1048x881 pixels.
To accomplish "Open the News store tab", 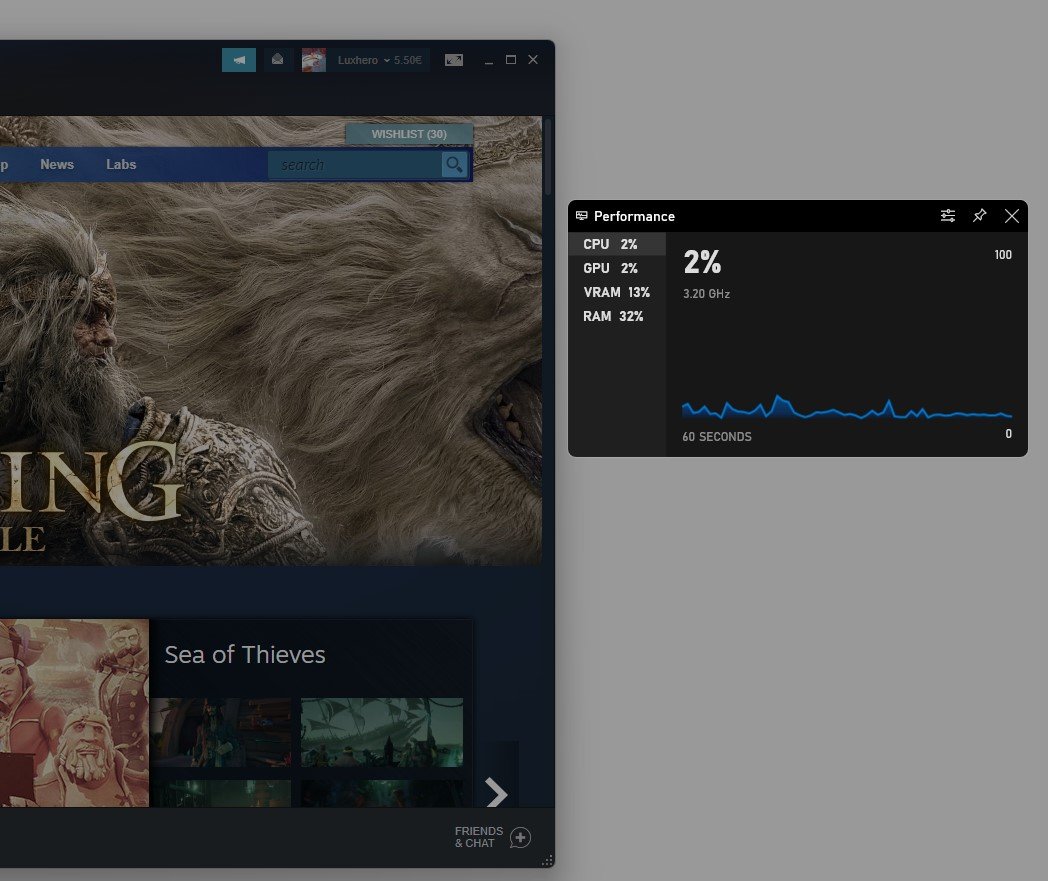I will [x=57, y=164].
